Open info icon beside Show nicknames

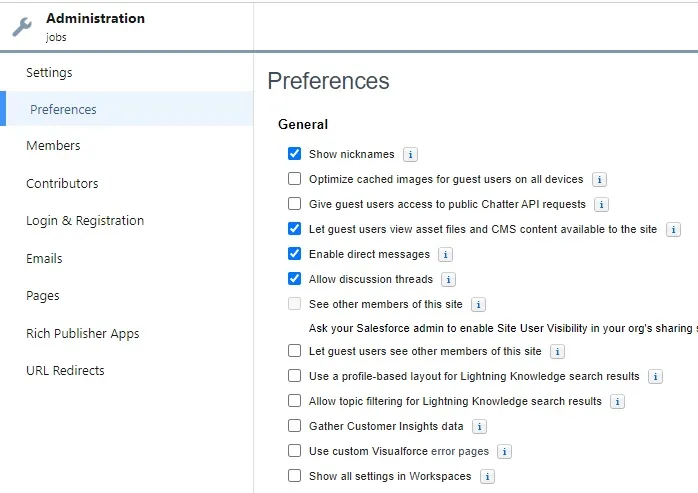pyautogui.click(x=410, y=155)
